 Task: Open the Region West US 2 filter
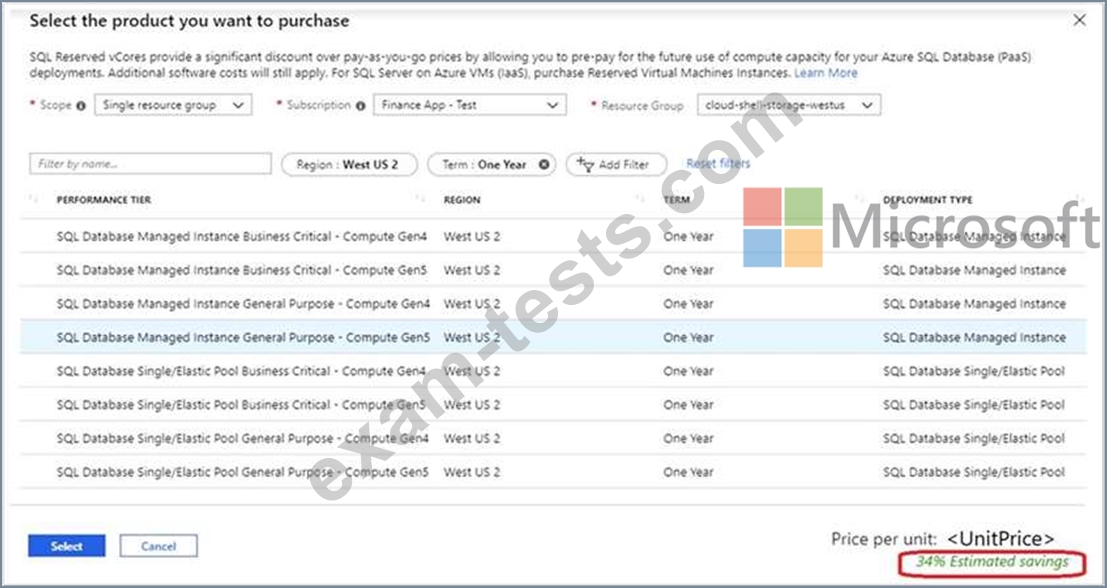[x=349, y=164]
